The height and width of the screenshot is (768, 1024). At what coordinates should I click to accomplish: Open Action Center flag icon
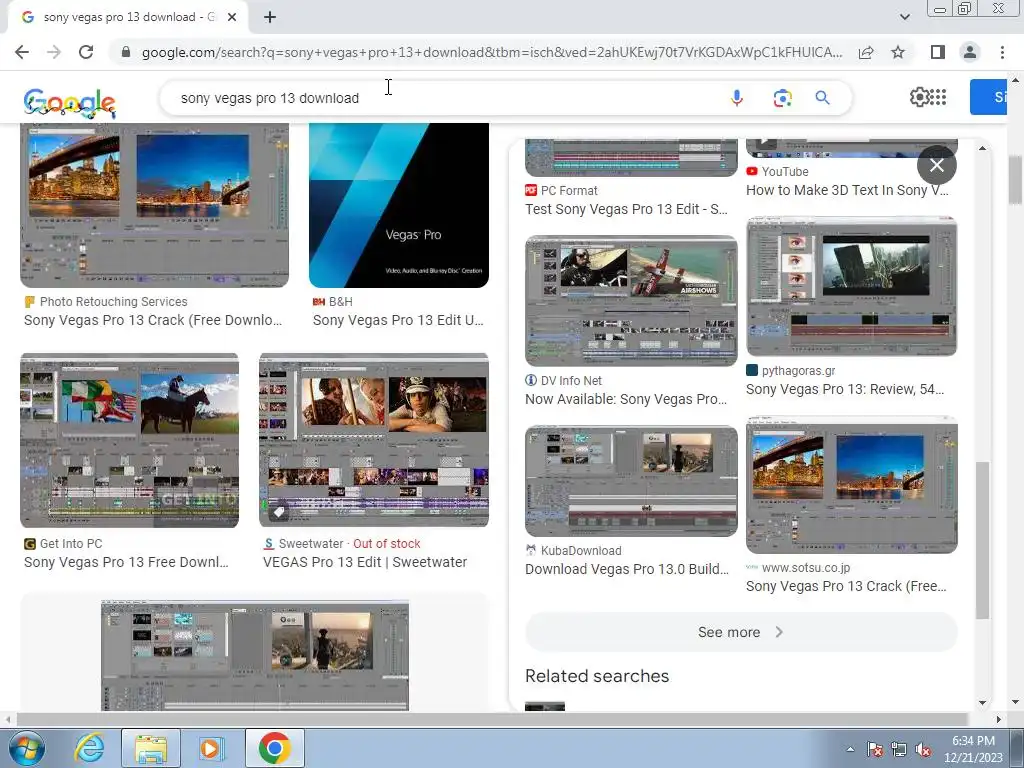point(875,749)
